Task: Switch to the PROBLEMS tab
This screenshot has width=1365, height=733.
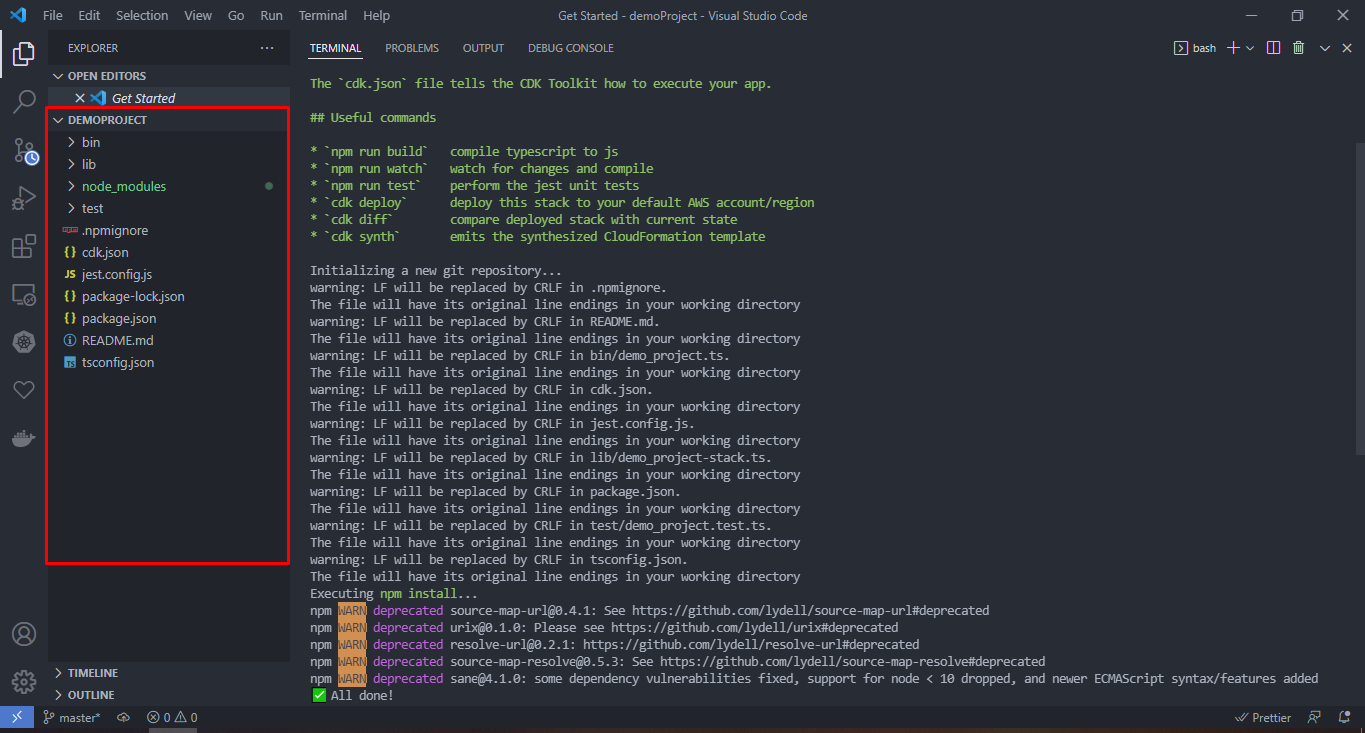Action: [412, 48]
